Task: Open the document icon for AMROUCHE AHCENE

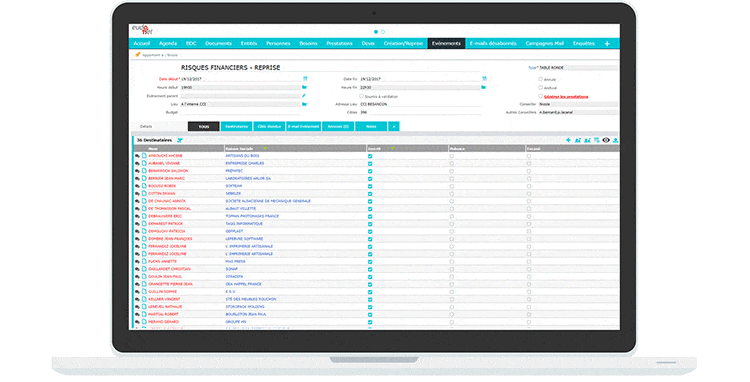Action: 144,156
